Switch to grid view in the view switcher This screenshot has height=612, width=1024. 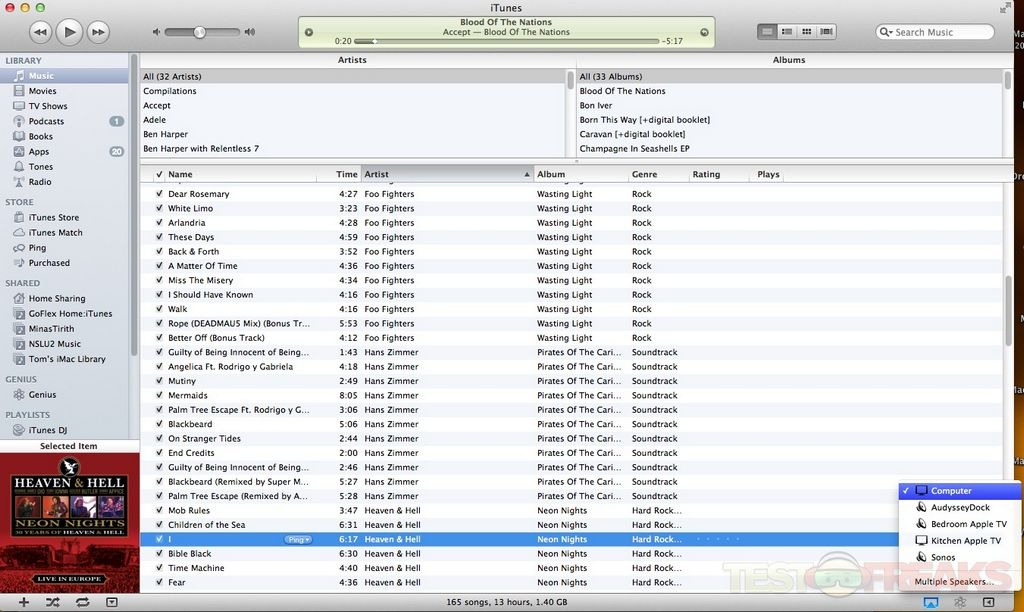point(807,32)
